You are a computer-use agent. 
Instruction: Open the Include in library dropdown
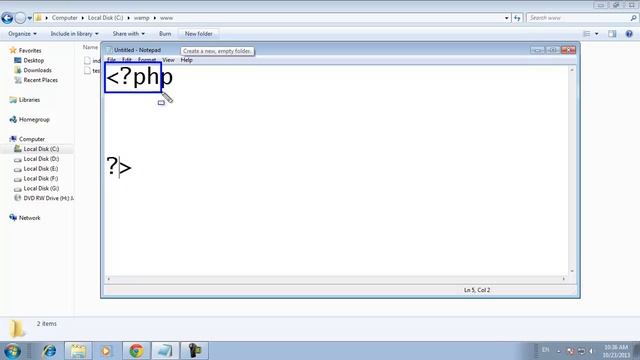[x=74, y=33]
